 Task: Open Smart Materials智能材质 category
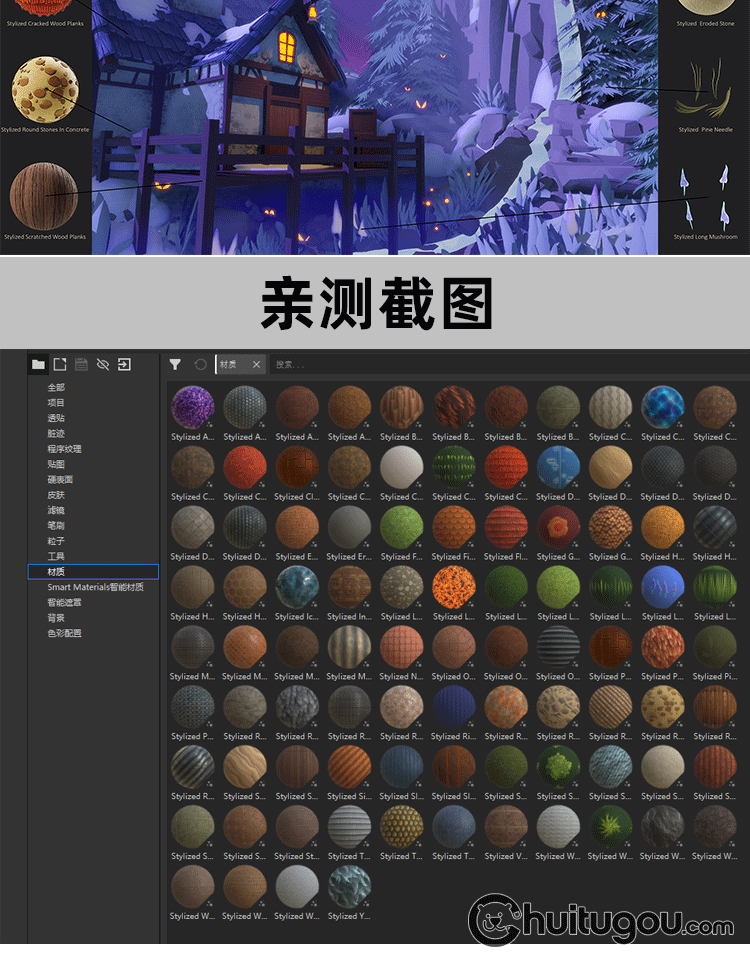pyautogui.click(x=96, y=587)
